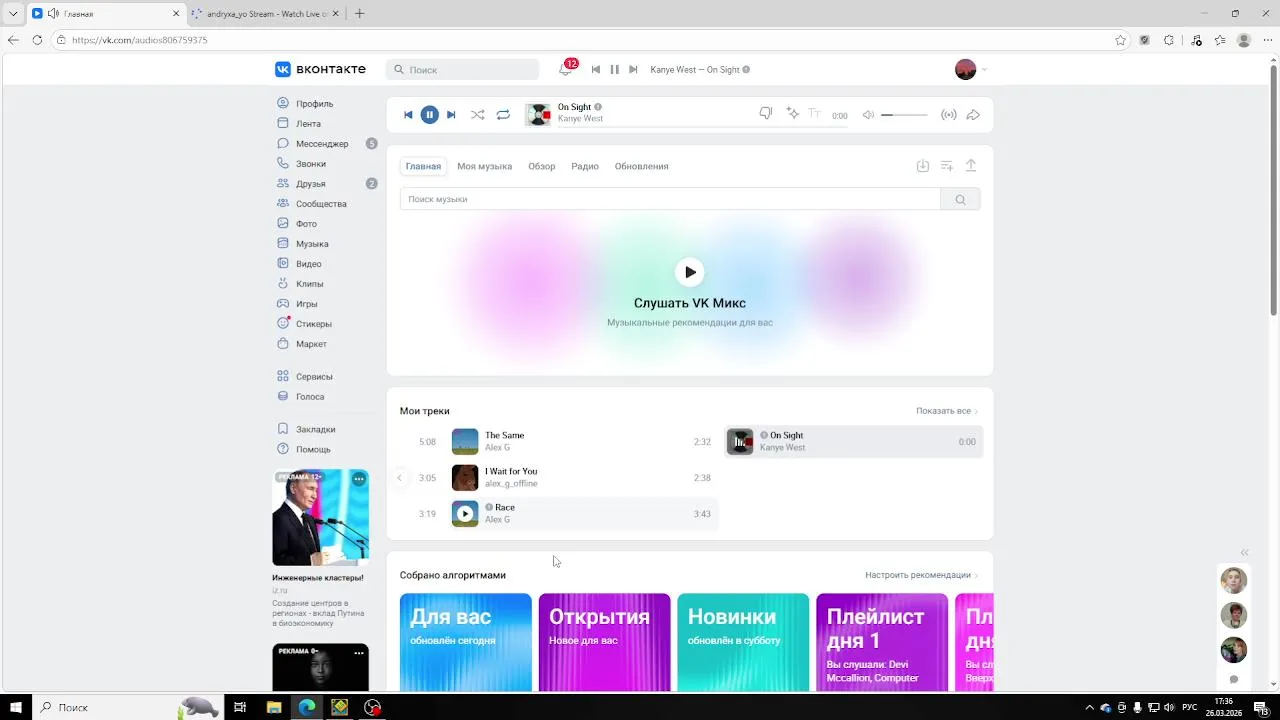
Task: Click the add playlist icon
Action: coord(947,166)
